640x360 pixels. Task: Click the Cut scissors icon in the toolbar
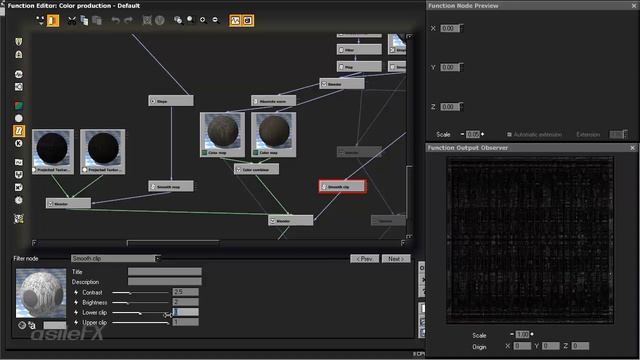click(x=72, y=20)
